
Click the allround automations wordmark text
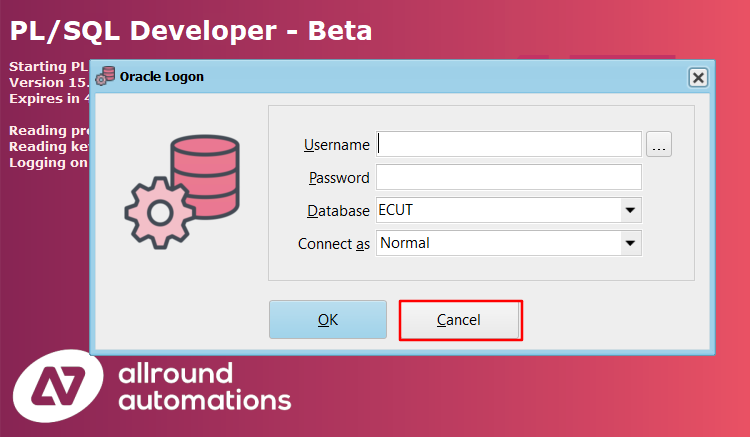204,388
